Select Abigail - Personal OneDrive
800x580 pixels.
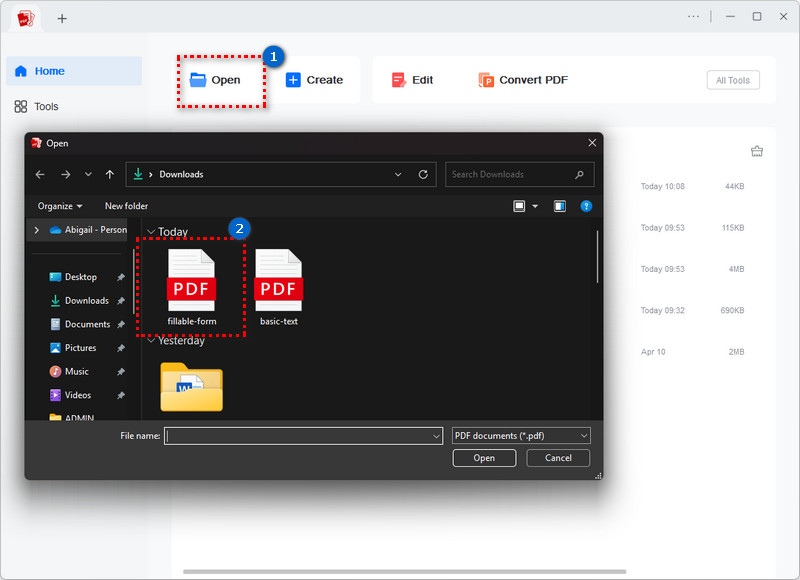(x=88, y=230)
